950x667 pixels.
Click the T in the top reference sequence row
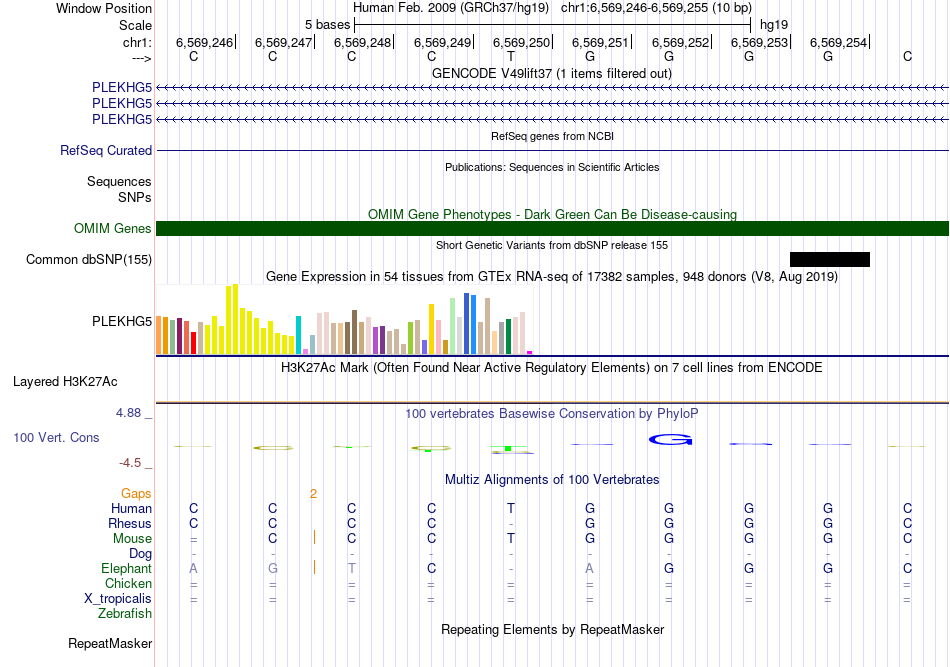click(x=511, y=56)
